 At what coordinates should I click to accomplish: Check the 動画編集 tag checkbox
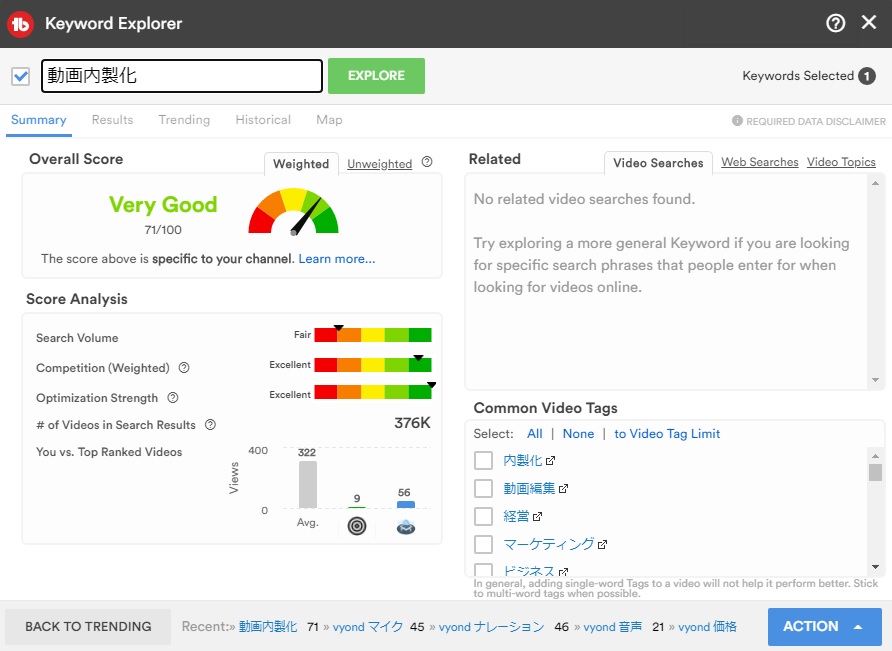(x=484, y=488)
